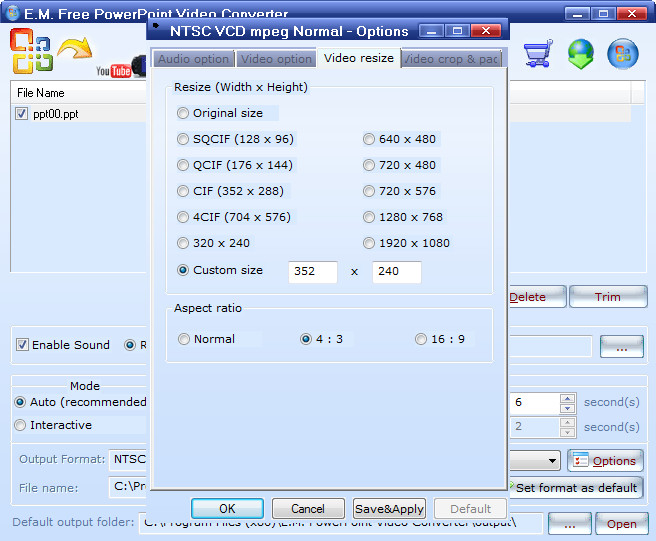The image size is (656, 541).
Task: Click the yellow convert arrow icon
Action: (75, 49)
